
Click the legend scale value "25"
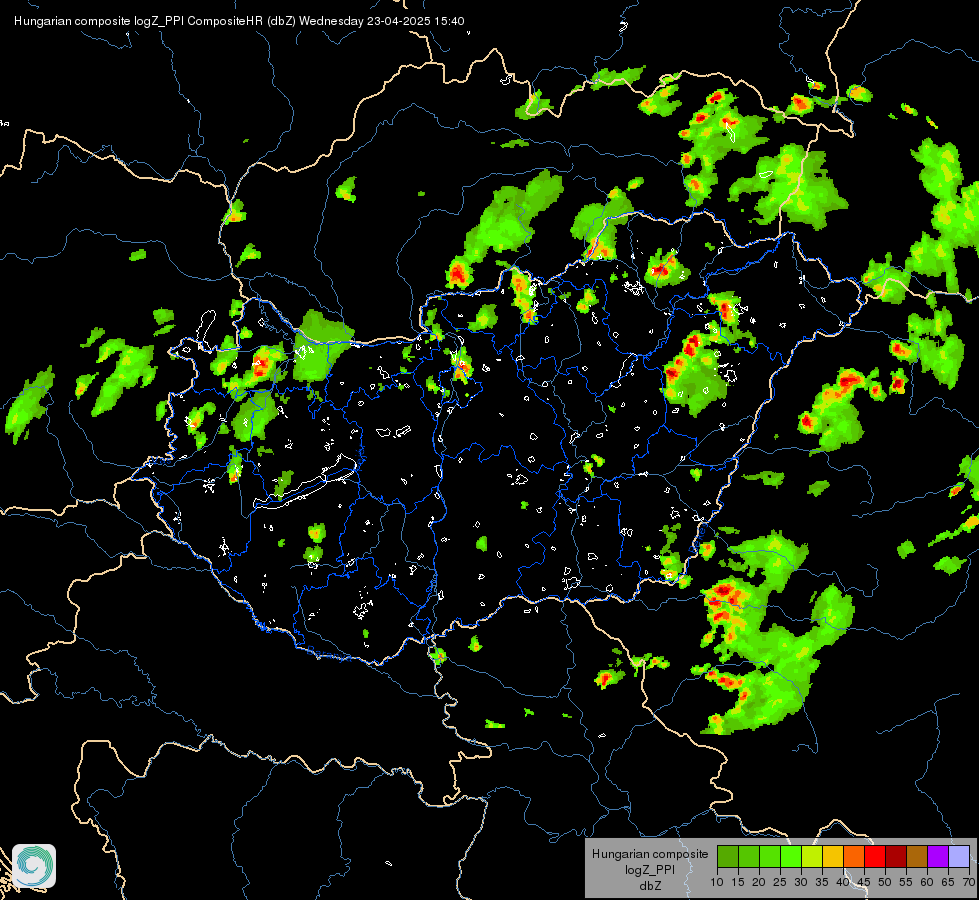pyautogui.click(x=780, y=882)
